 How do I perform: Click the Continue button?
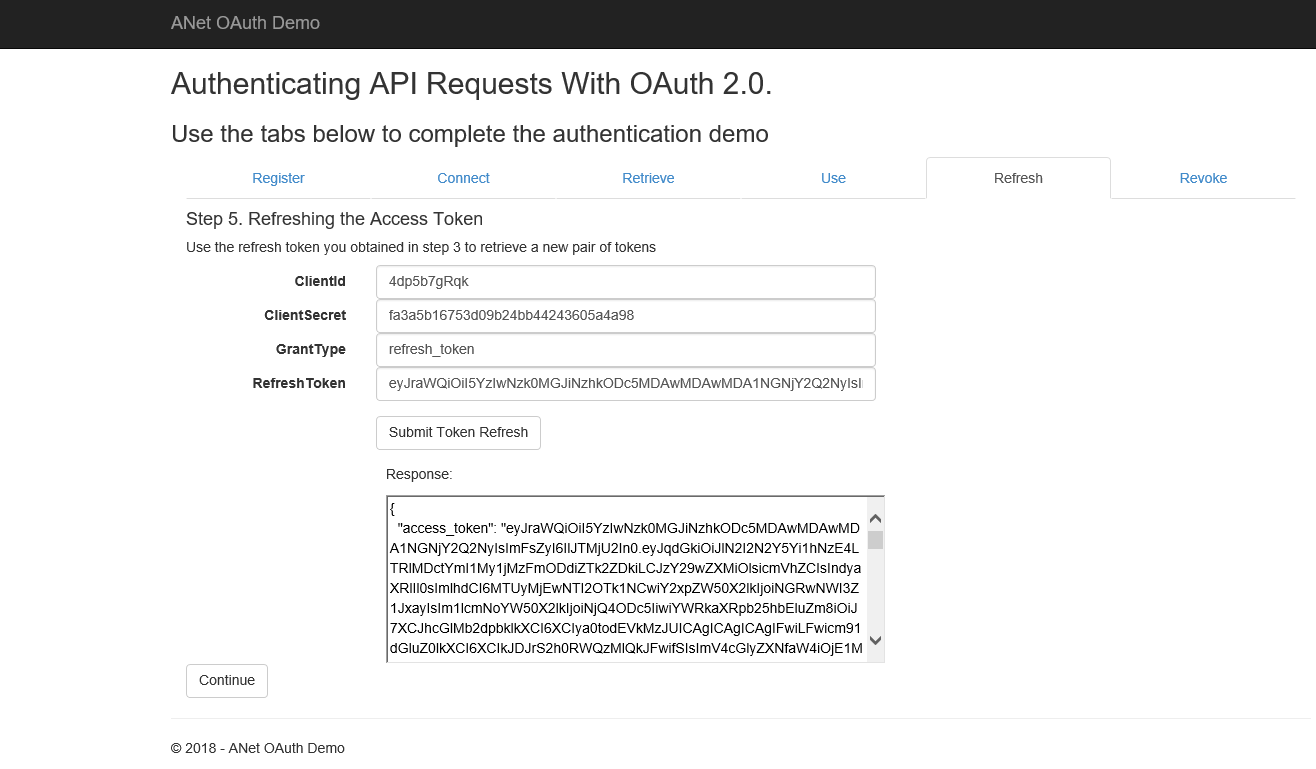(227, 680)
